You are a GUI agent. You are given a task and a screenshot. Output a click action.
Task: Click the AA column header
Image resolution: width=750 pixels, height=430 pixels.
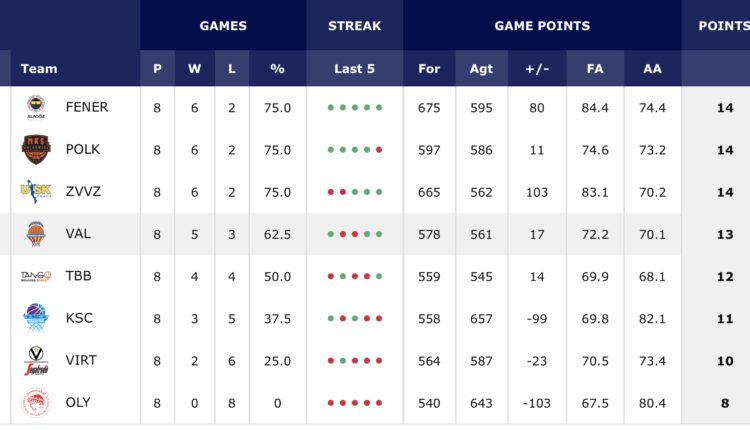pyautogui.click(x=652, y=69)
